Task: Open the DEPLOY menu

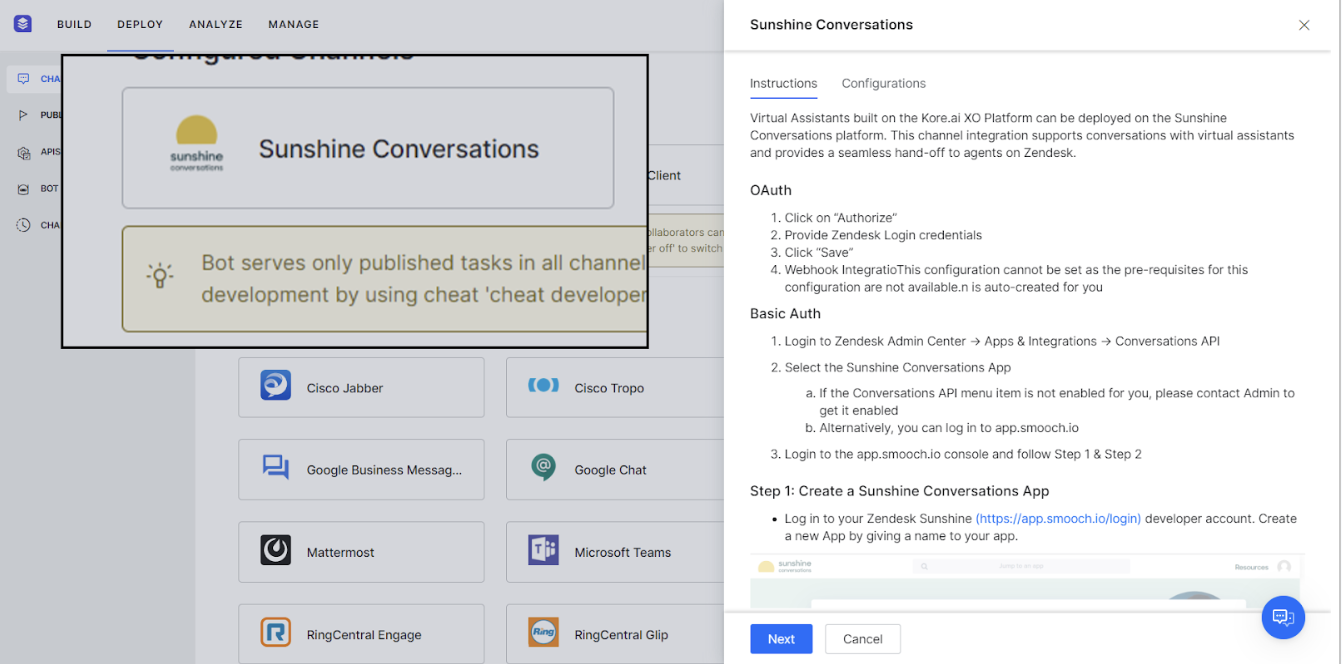Action: coord(140,24)
